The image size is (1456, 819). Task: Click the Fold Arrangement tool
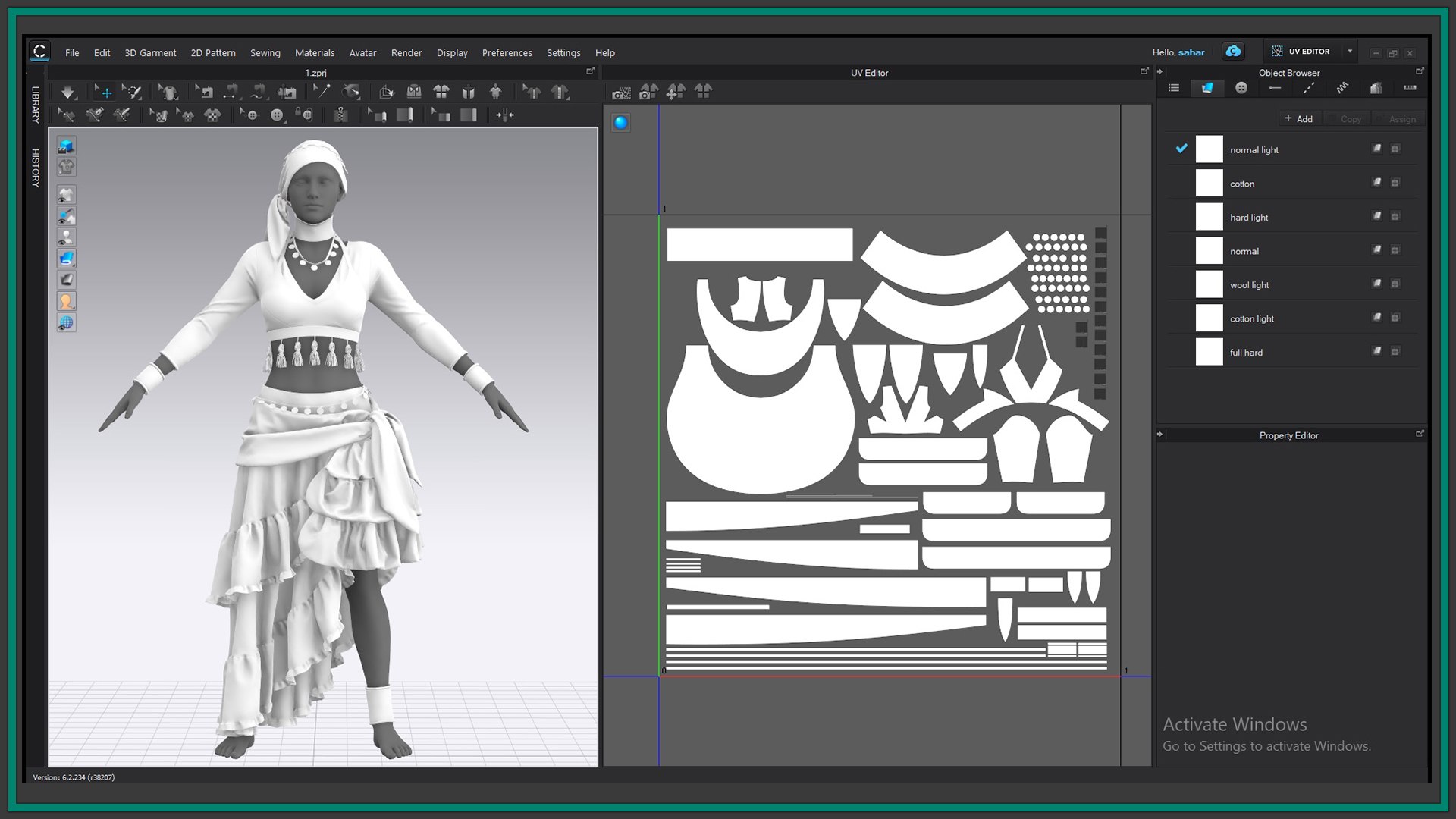point(387,92)
